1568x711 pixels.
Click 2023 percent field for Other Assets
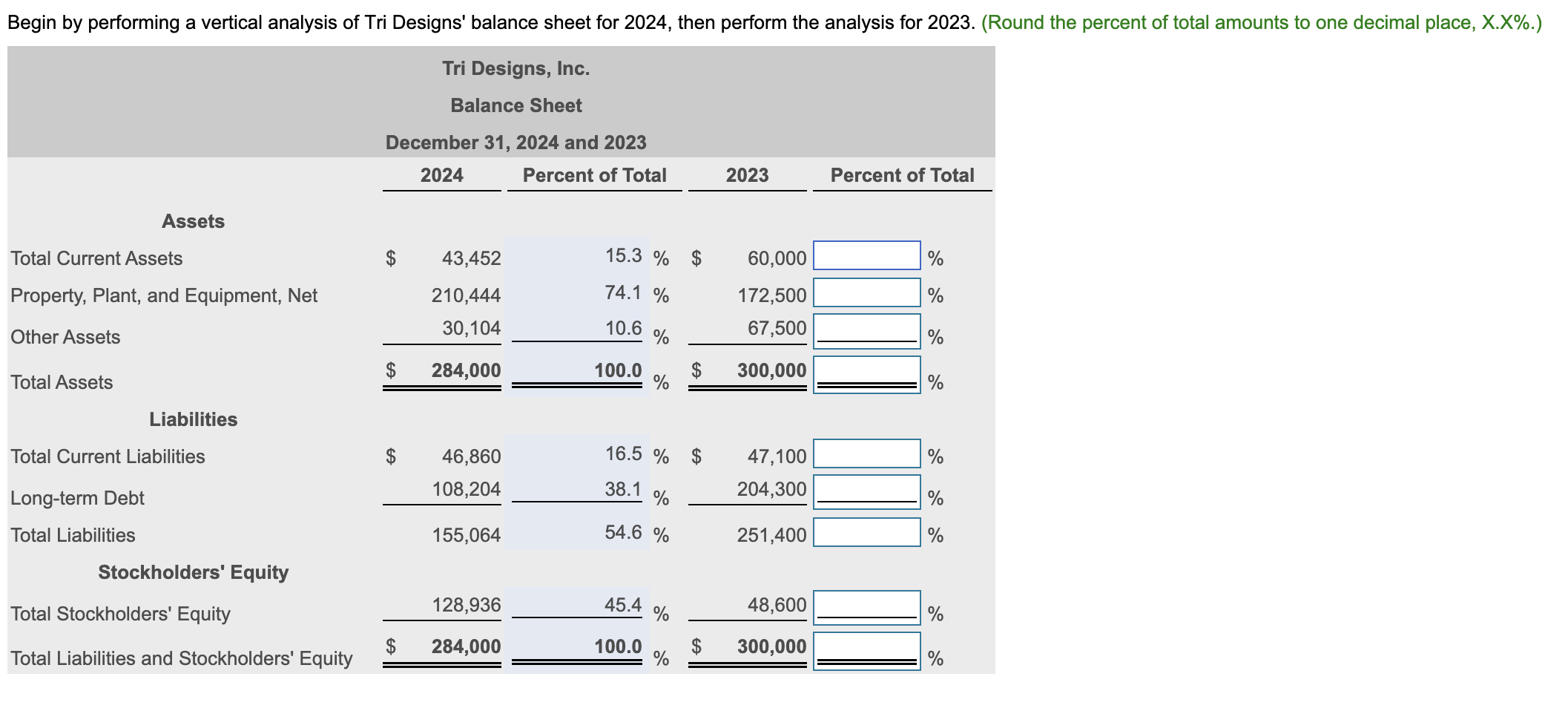click(867, 331)
